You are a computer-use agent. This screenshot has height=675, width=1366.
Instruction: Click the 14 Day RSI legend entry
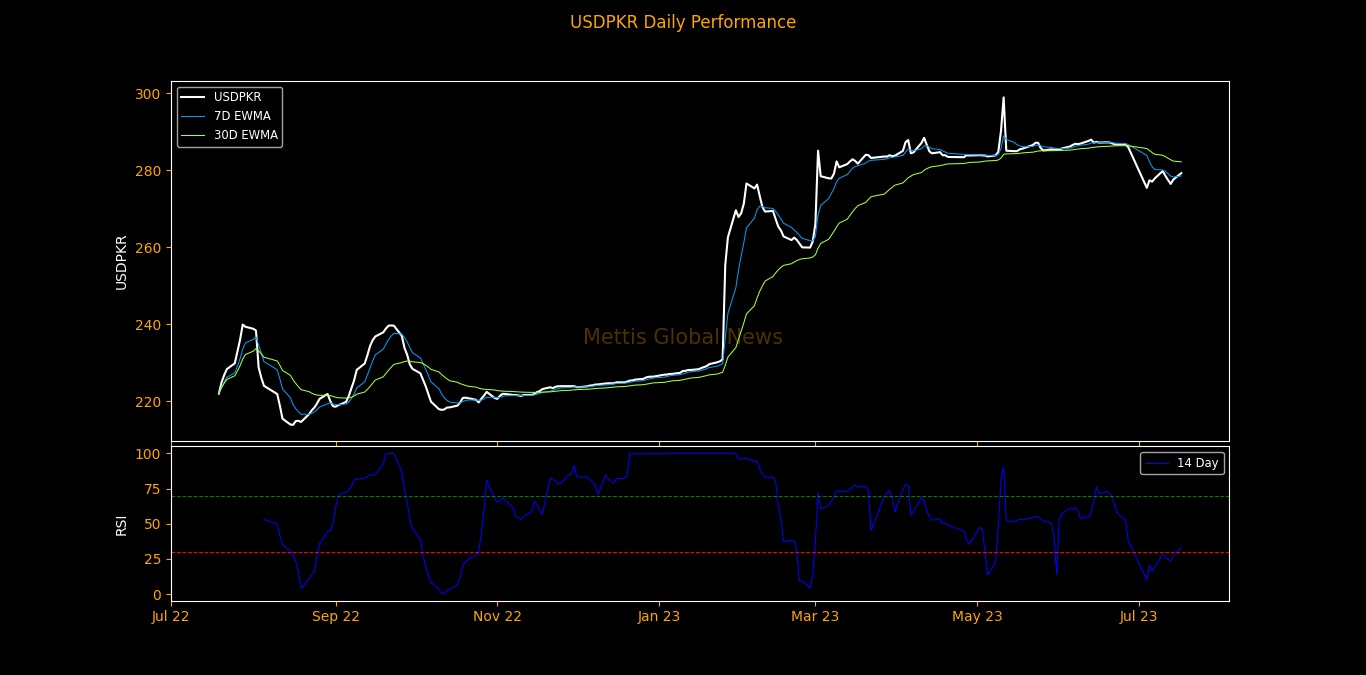(1197, 463)
